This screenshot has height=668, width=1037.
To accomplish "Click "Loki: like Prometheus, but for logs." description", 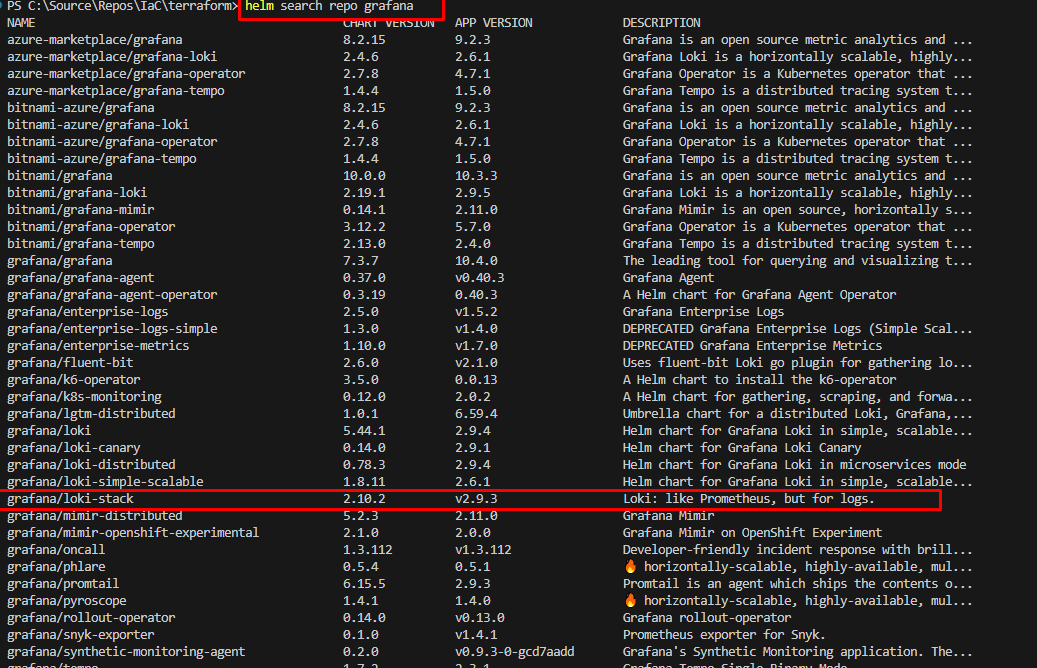I will [748, 499].
